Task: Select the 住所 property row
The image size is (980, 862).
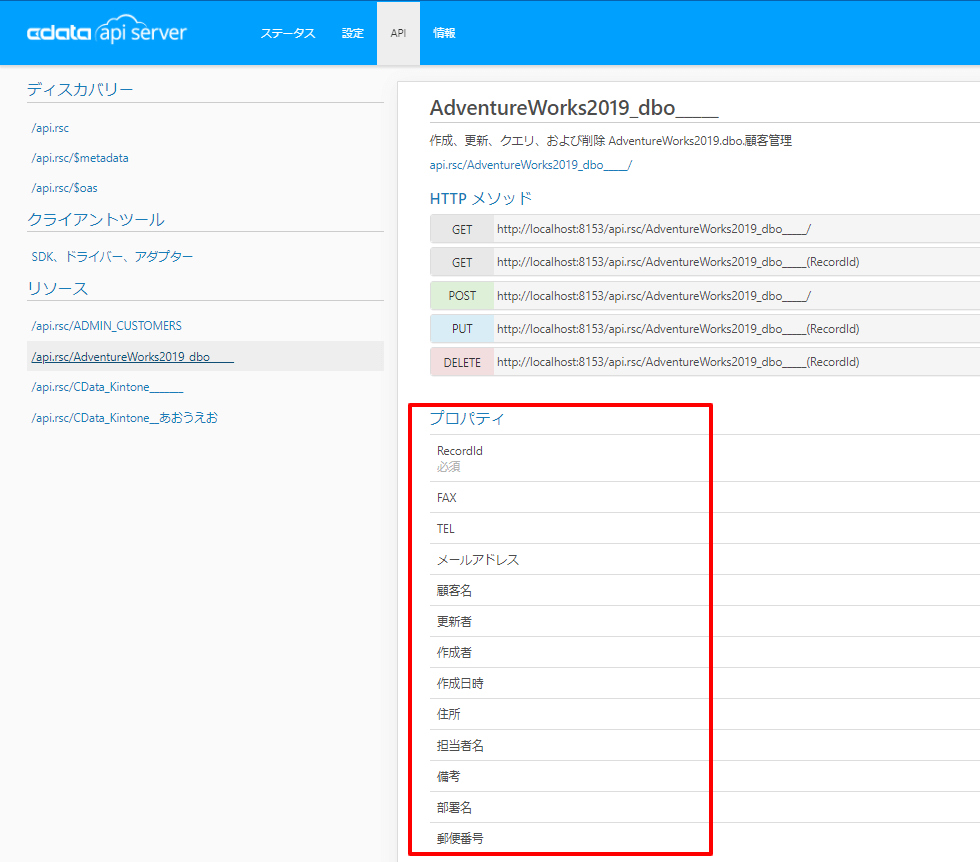Action: coord(704,714)
